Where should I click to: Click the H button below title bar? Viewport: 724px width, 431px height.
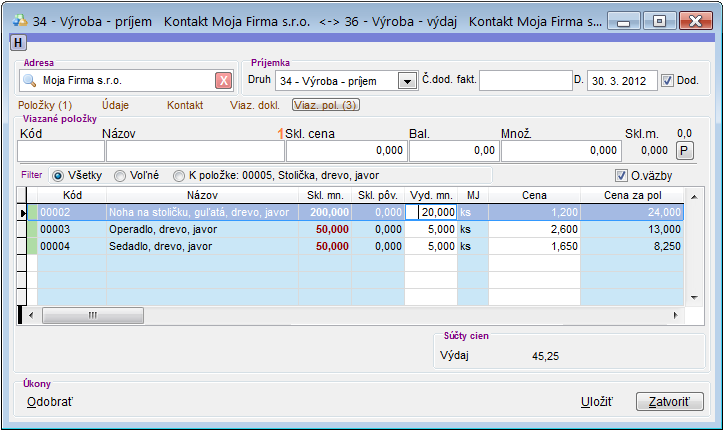pos(17,42)
